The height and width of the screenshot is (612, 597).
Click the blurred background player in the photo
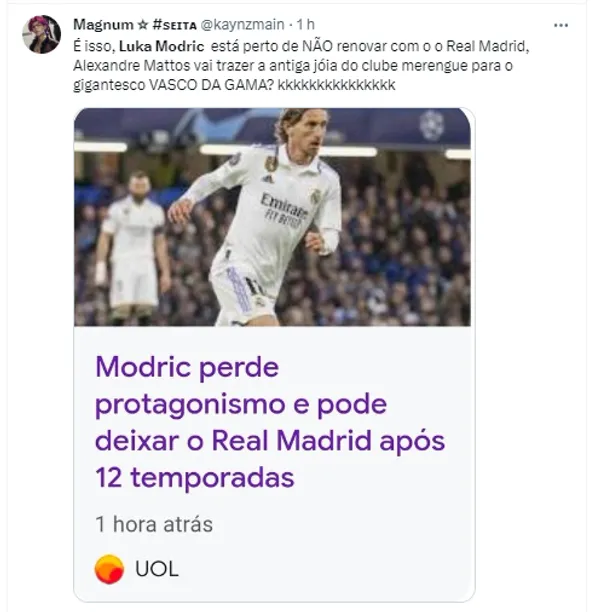click(x=133, y=247)
